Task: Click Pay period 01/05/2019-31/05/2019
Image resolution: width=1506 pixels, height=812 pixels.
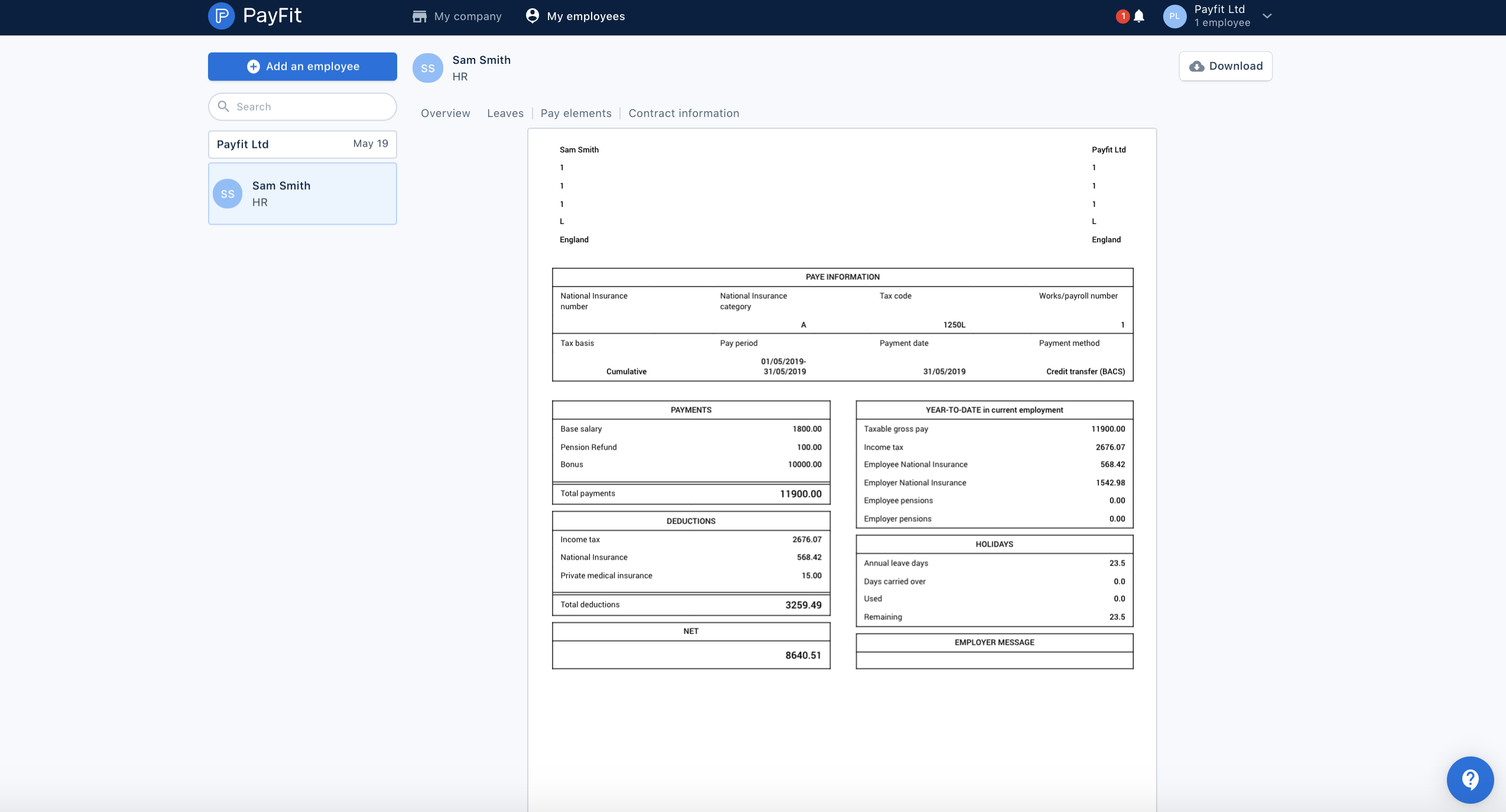Action: click(784, 366)
